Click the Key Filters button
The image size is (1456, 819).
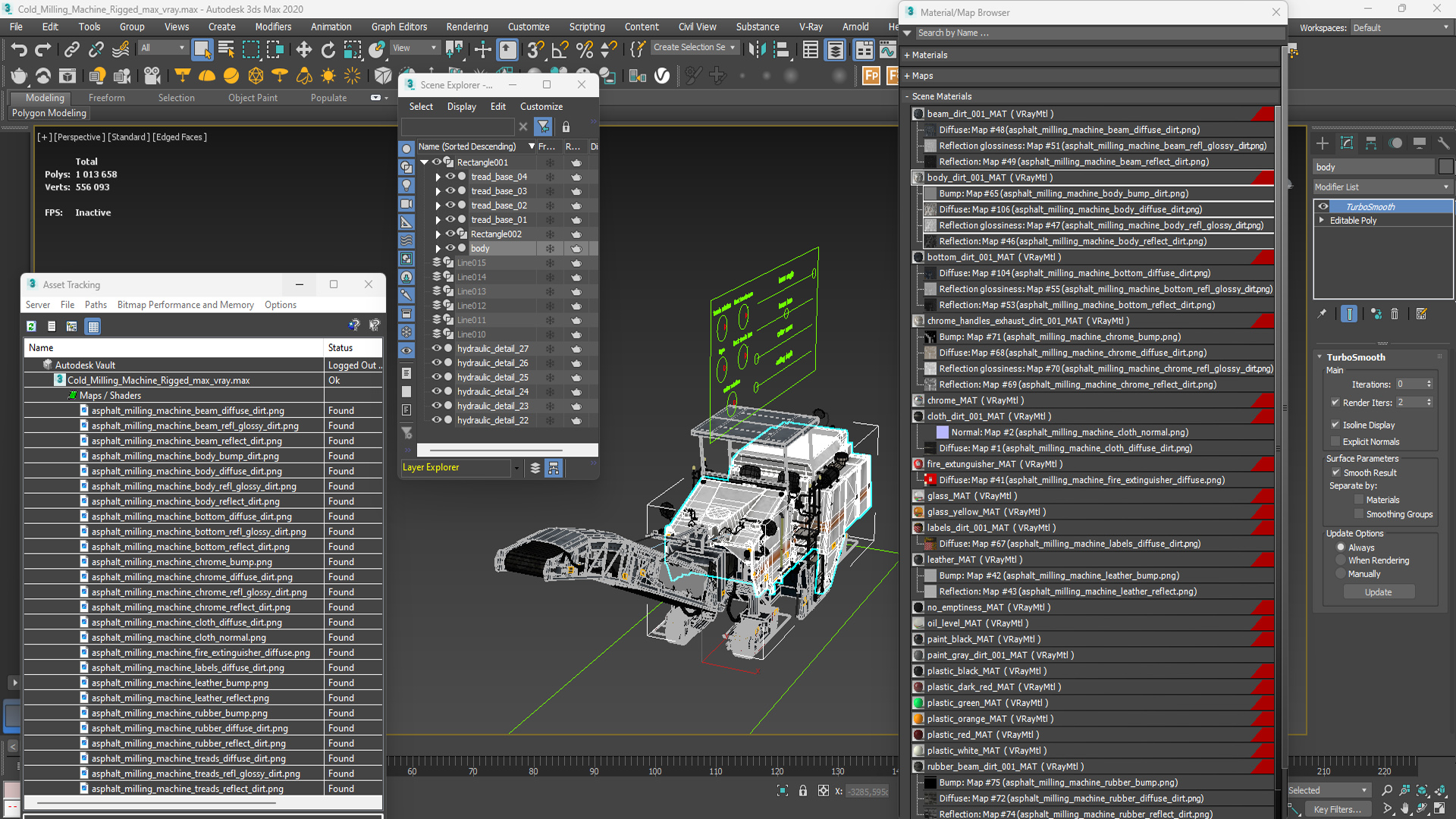tap(1338, 809)
